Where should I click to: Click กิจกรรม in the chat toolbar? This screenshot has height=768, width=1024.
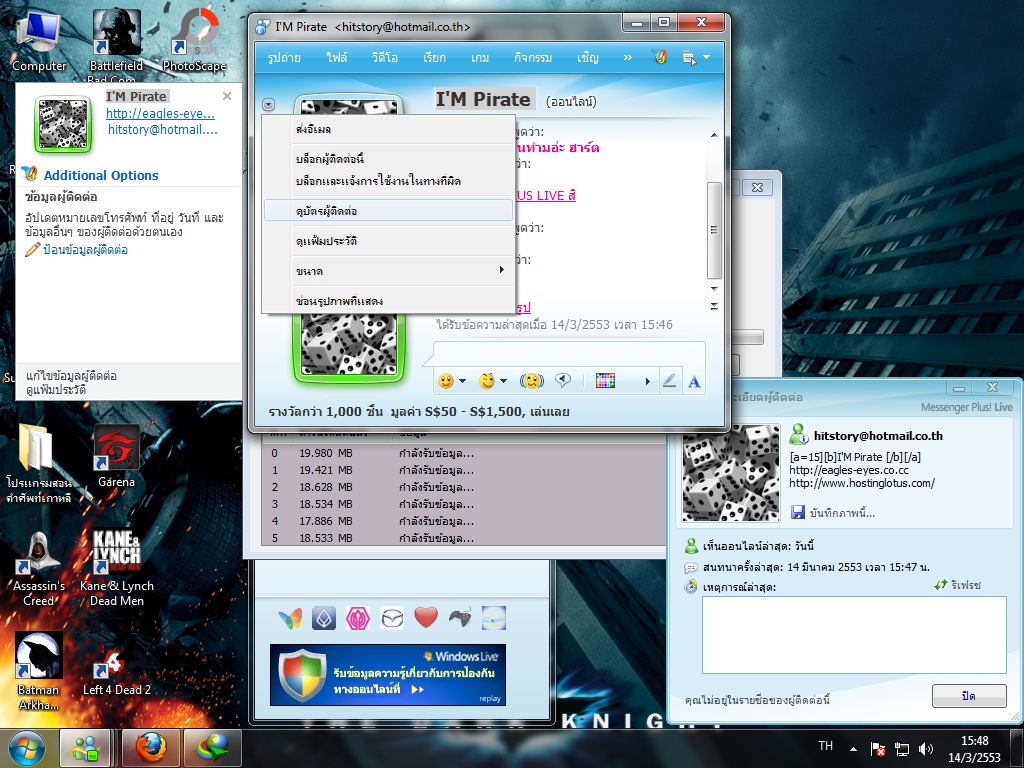coord(533,57)
